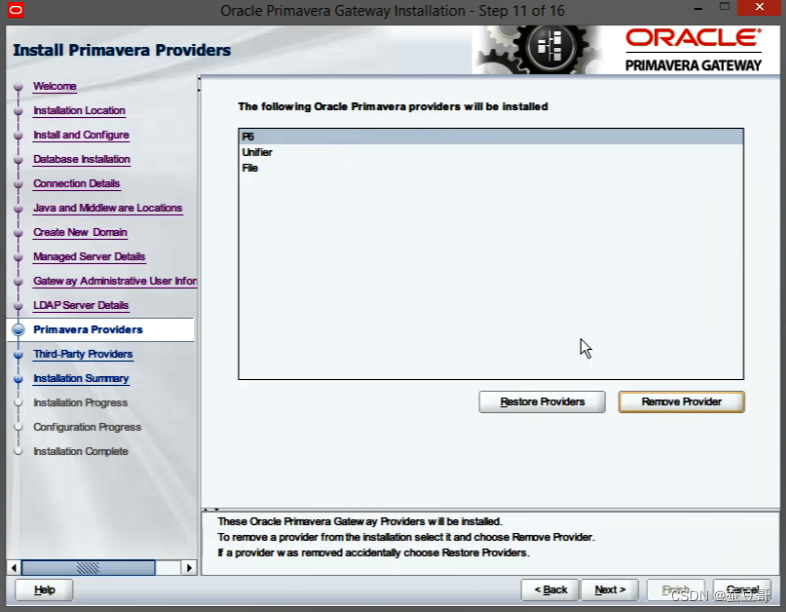Open the Help button
Image resolution: width=786 pixels, height=612 pixels.
pyautogui.click(x=44, y=590)
